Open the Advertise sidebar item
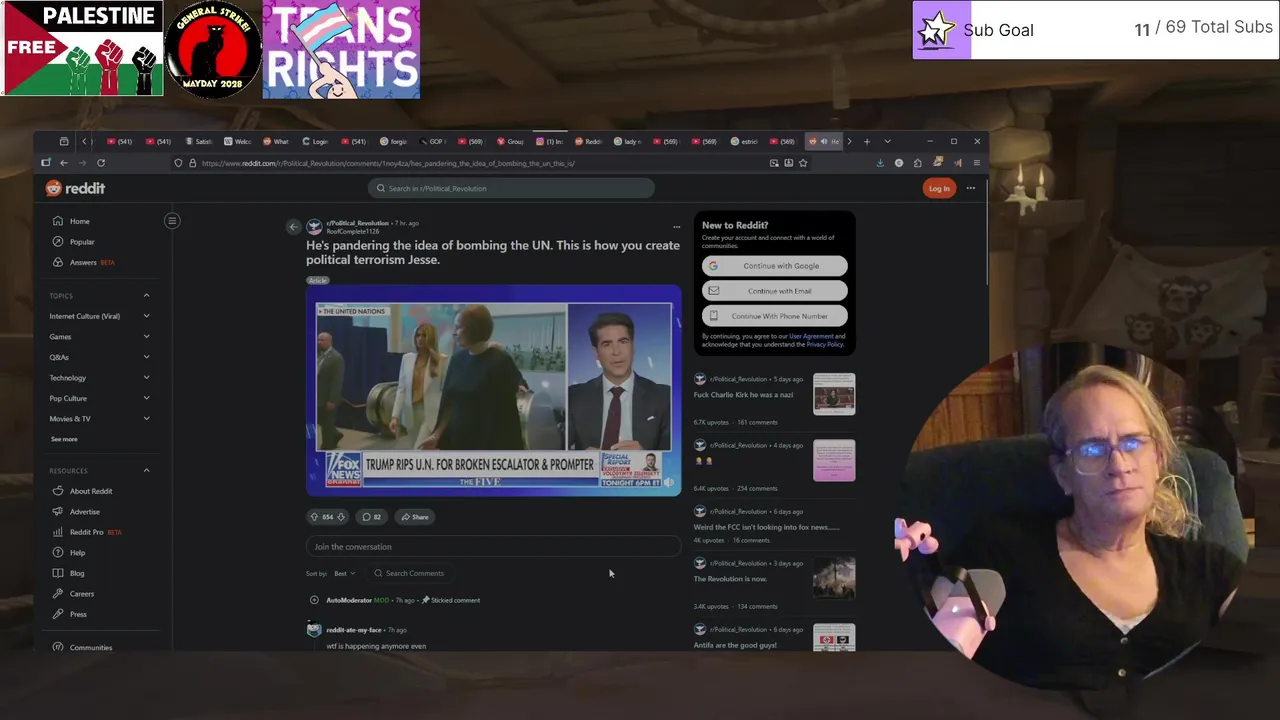The width and height of the screenshot is (1280, 720). point(85,512)
